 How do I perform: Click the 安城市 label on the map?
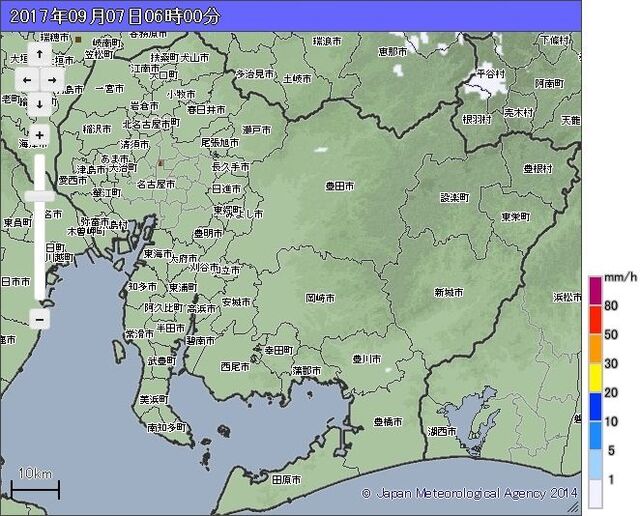(x=236, y=302)
